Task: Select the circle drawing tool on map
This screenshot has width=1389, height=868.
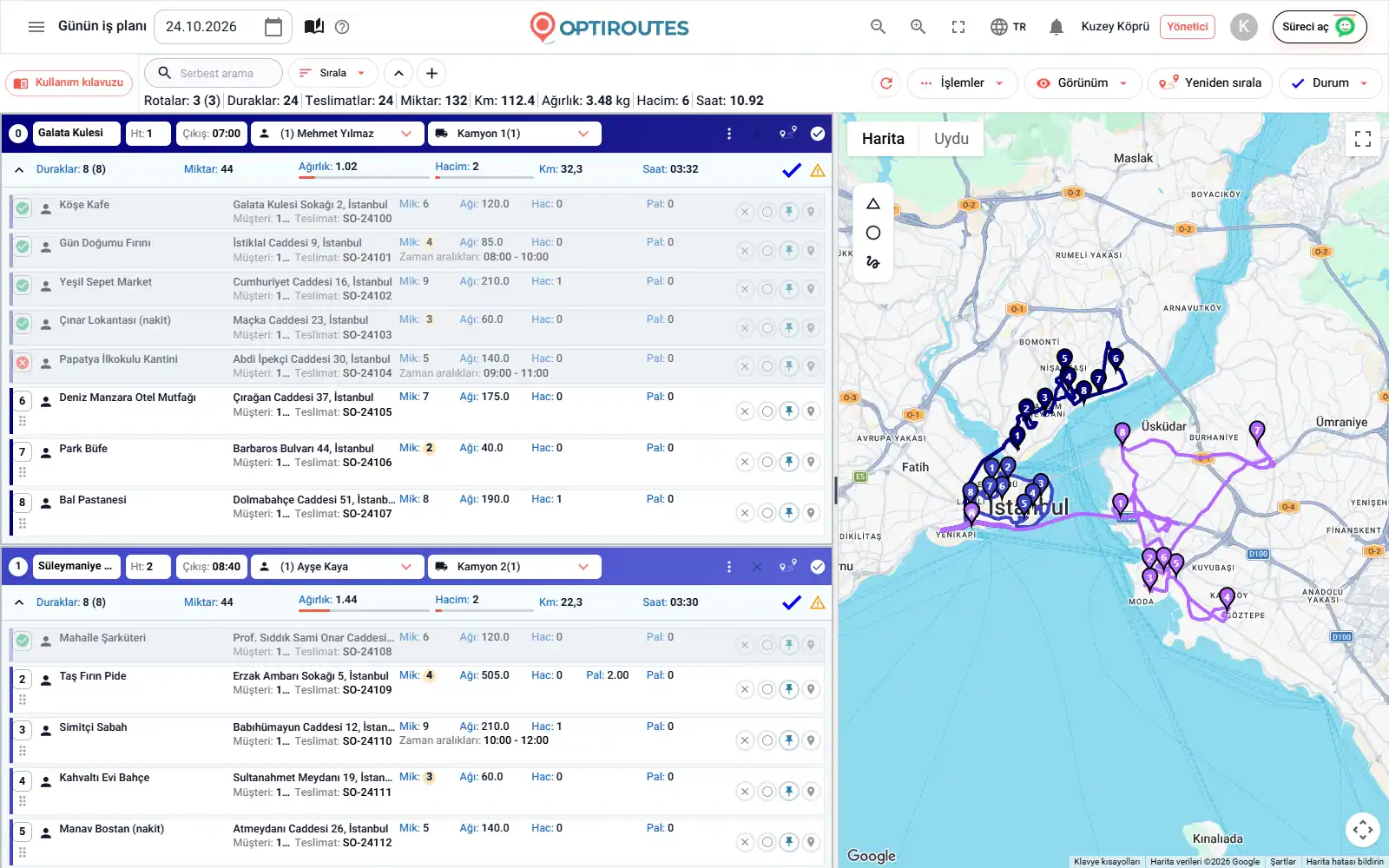Action: coord(873,233)
